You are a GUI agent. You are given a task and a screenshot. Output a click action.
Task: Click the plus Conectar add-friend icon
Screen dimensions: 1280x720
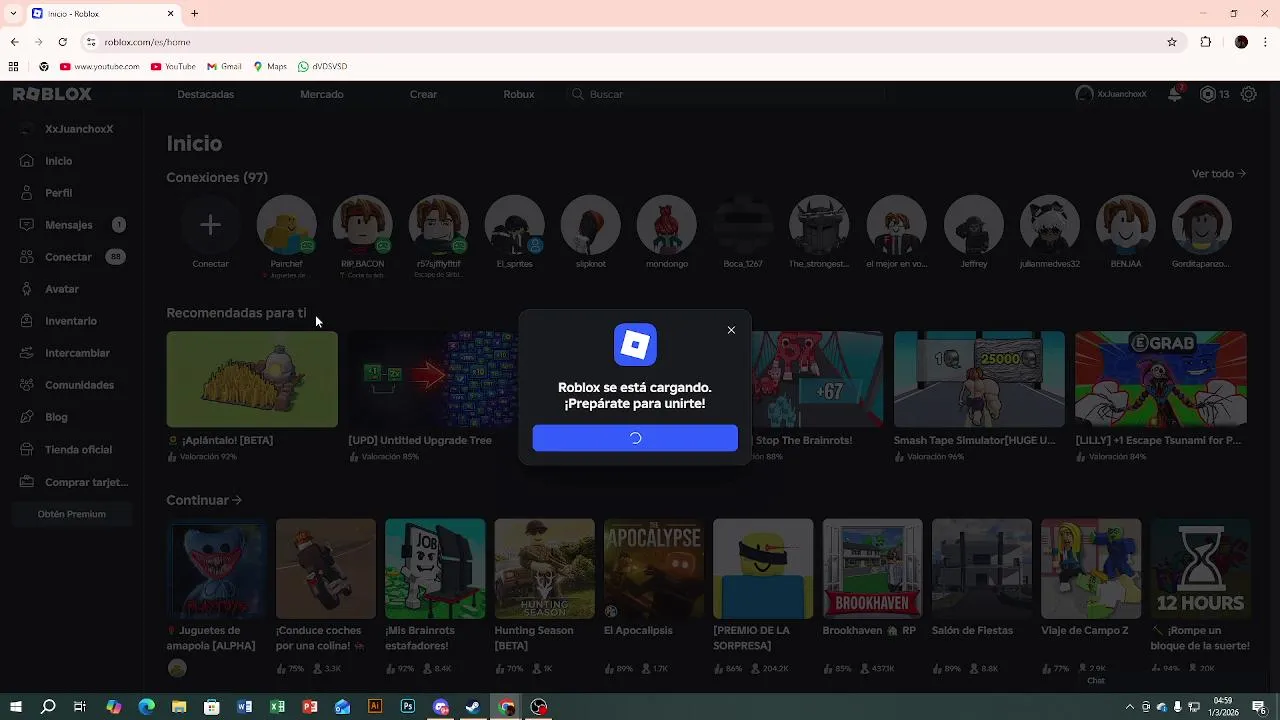[210, 225]
